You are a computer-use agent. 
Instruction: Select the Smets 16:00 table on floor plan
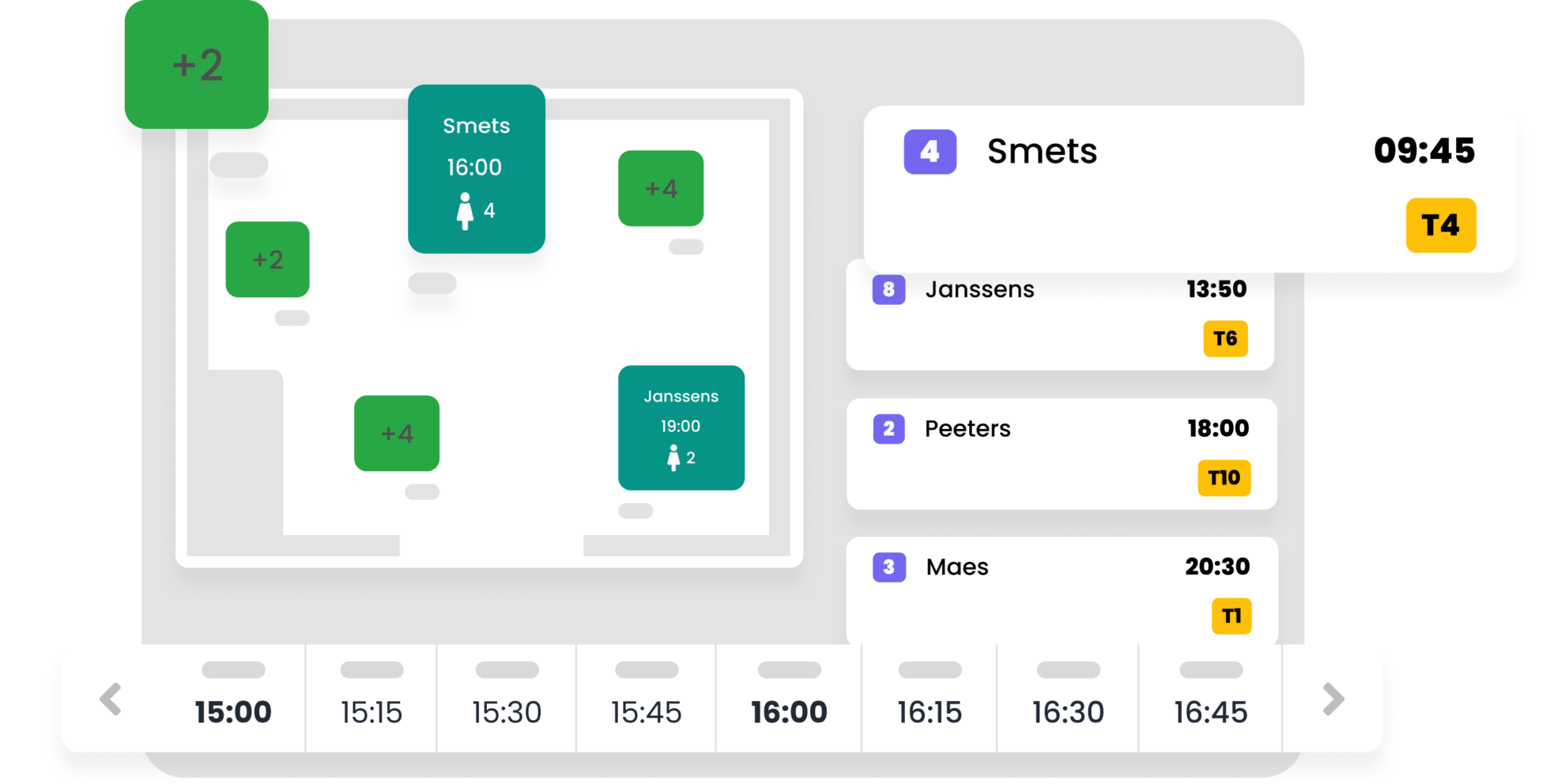tap(477, 169)
